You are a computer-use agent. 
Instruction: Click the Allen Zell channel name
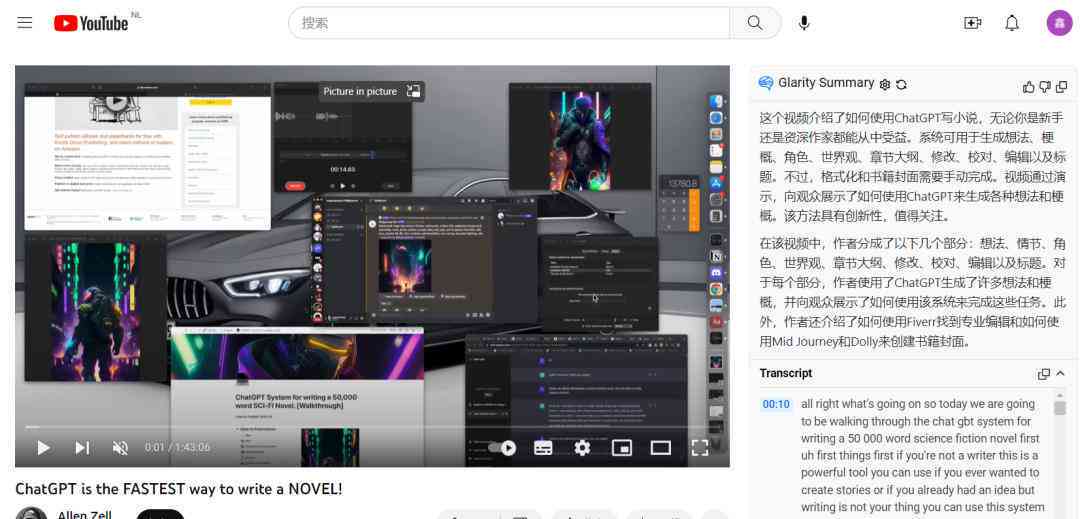click(x=85, y=515)
